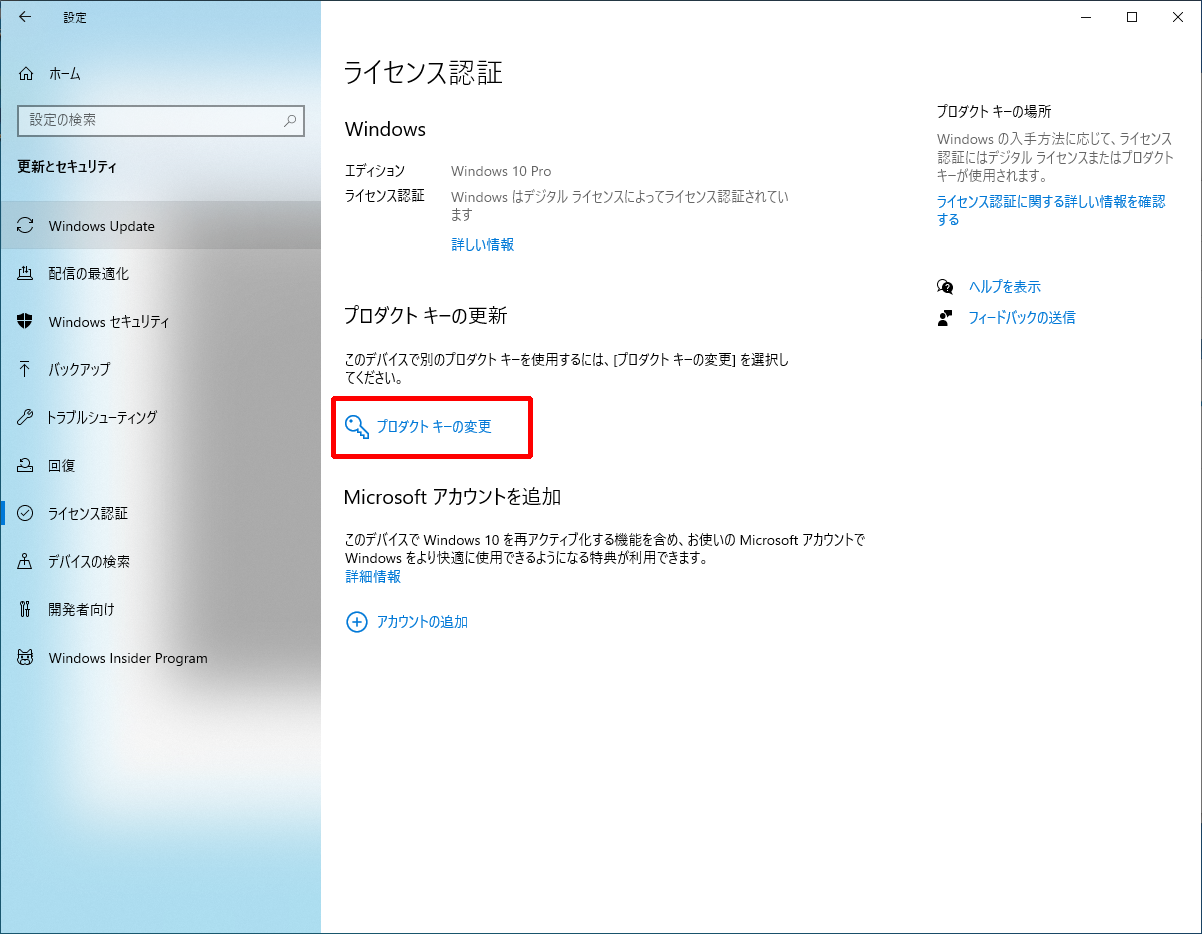Click アカウントの追加 link
Image resolution: width=1202 pixels, height=934 pixels.
(422, 622)
